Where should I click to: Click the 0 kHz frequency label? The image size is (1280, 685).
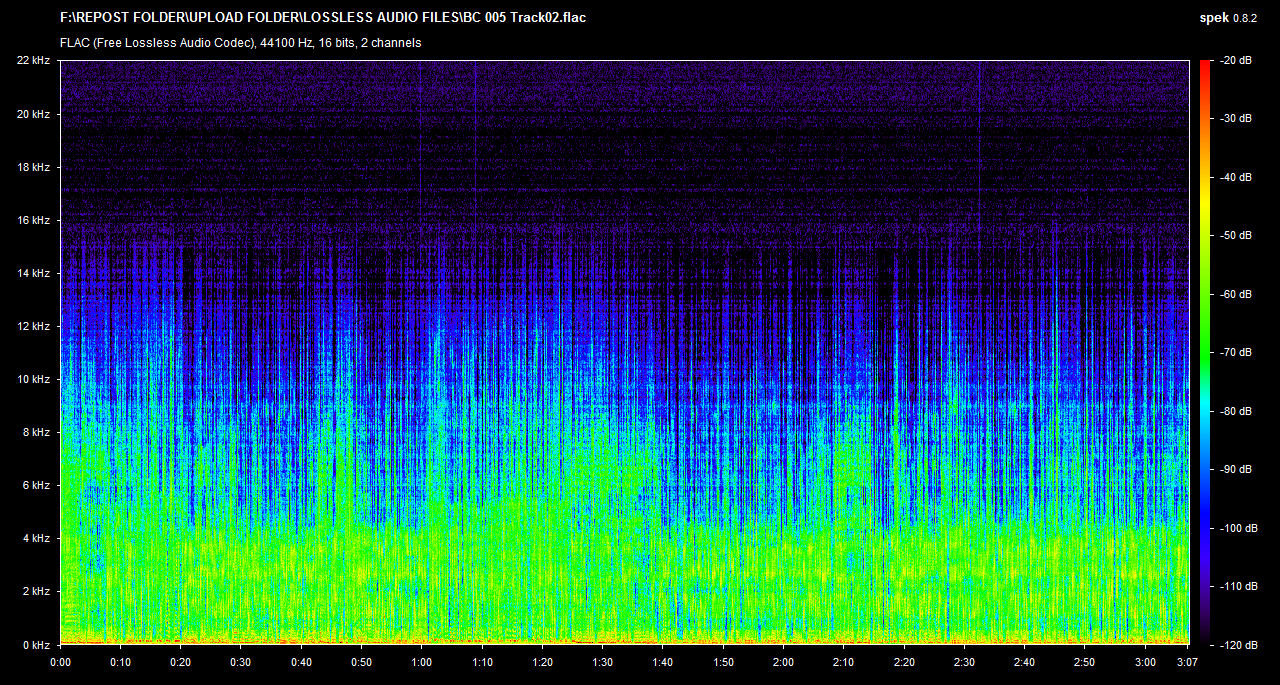pos(36,644)
